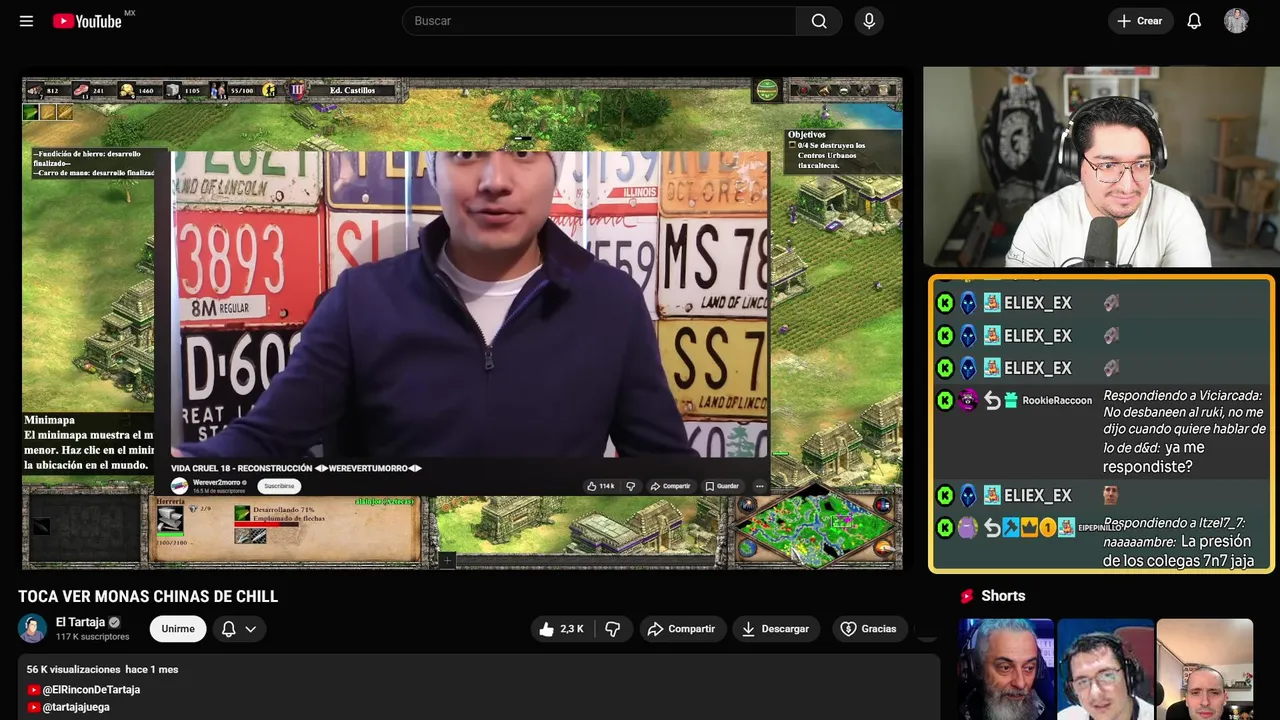Click the wood resource icon in game bar
This screenshot has width=1280, height=720.
[35, 90]
